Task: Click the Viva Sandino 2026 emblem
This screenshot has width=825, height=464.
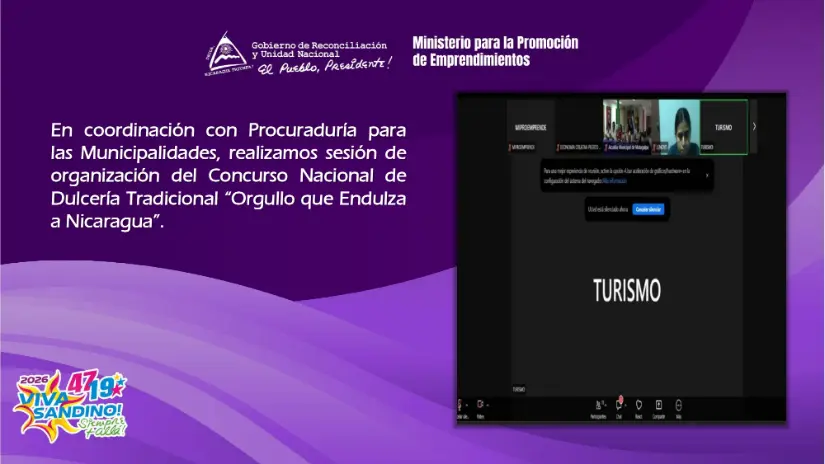Action: (70, 405)
